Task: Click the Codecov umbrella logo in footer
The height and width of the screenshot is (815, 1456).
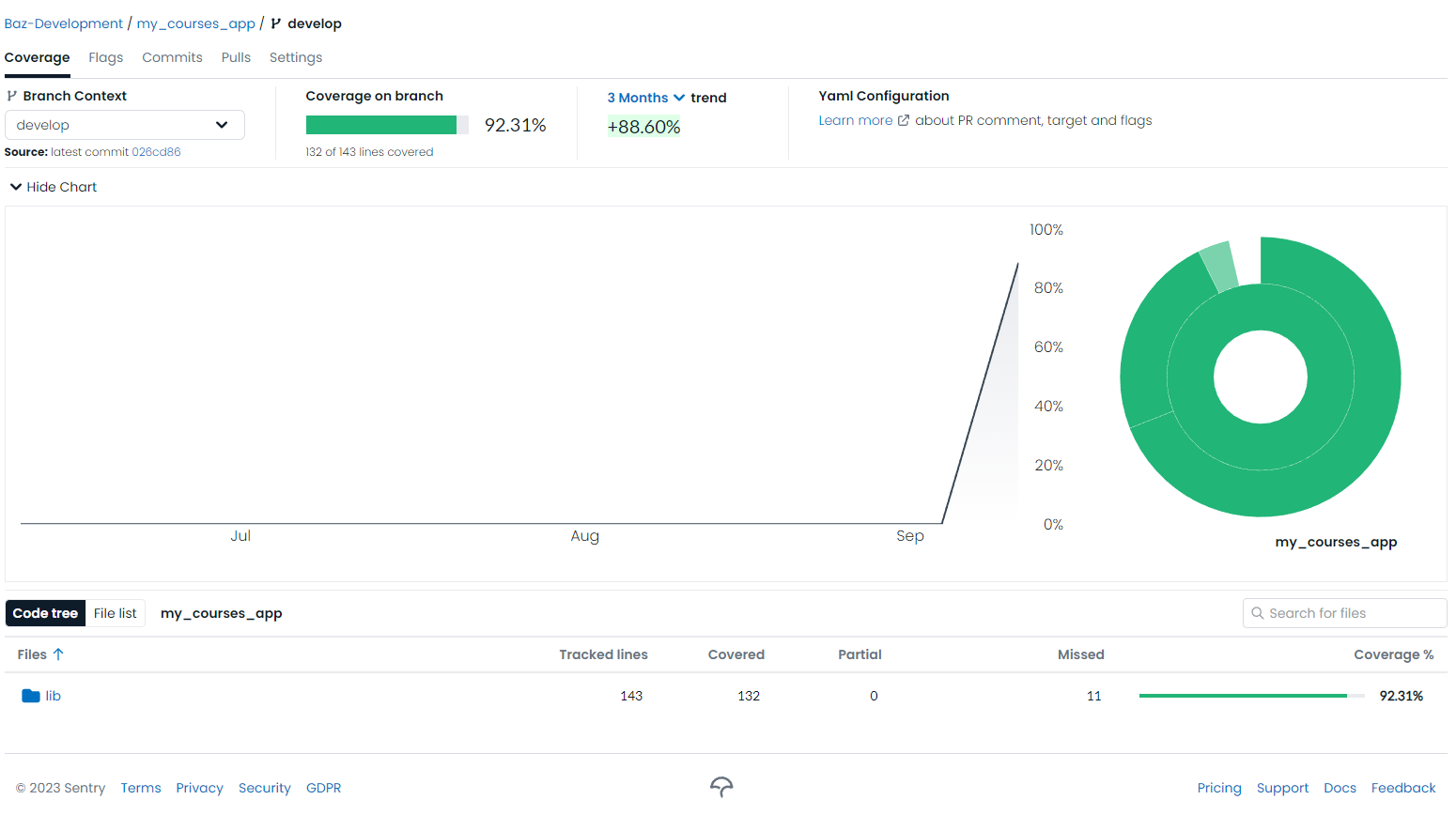Action: (x=721, y=787)
